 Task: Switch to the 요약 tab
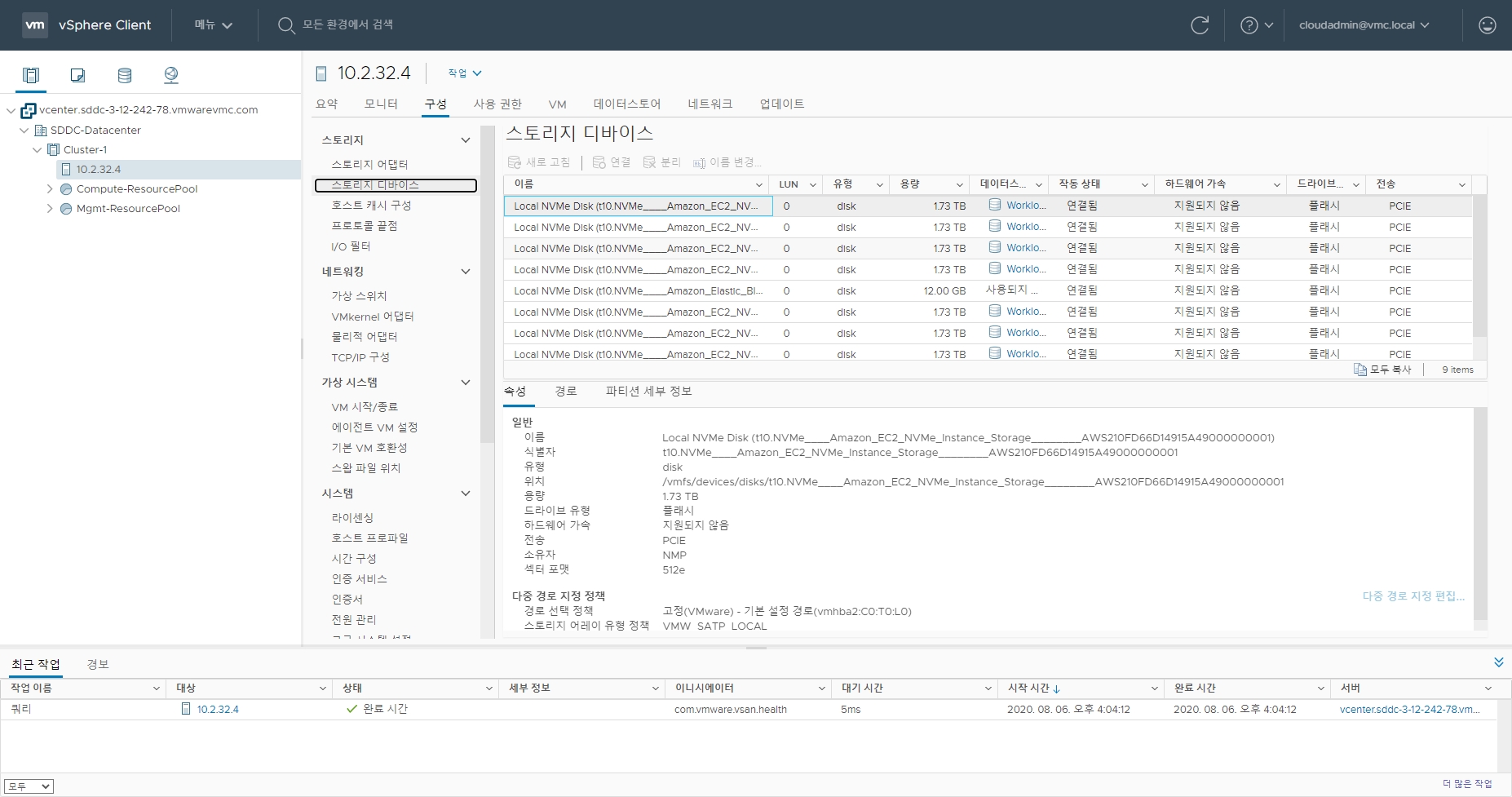click(326, 104)
